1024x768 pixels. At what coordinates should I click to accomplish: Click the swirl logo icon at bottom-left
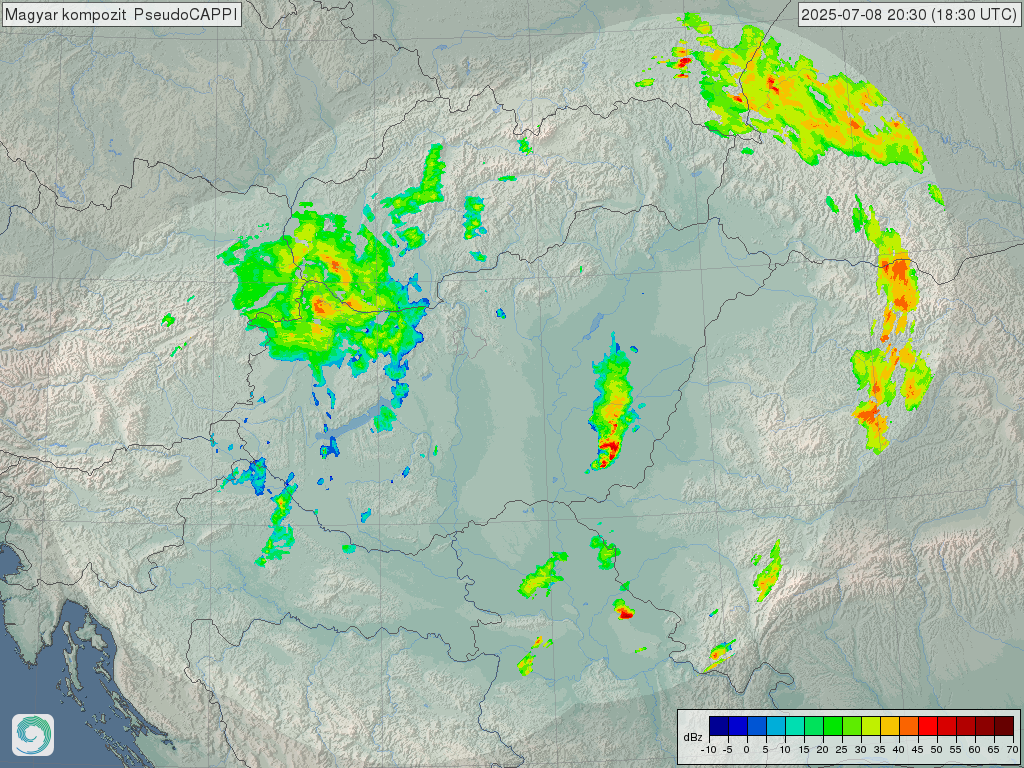coord(33,735)
